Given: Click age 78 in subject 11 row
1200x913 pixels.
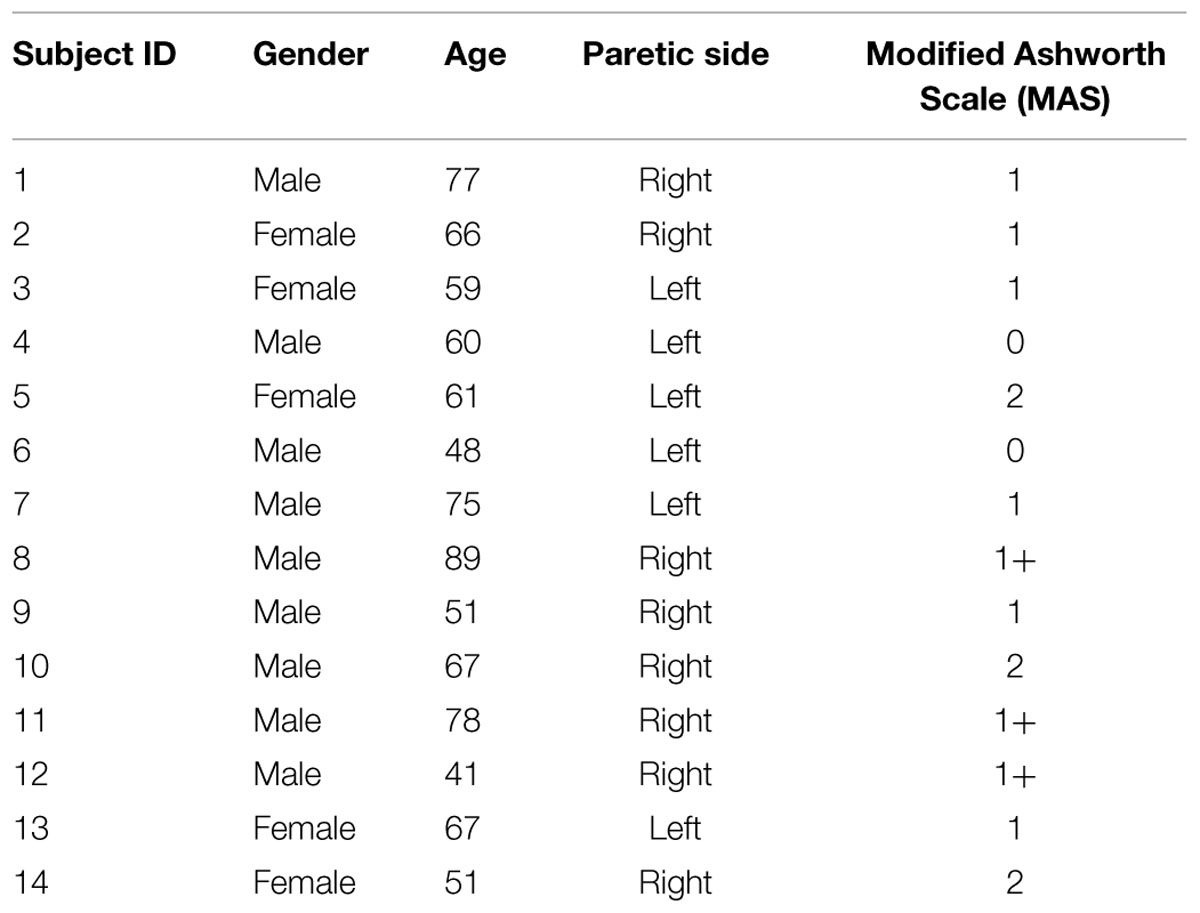Looking at the screenshot, I should (462, 721).
